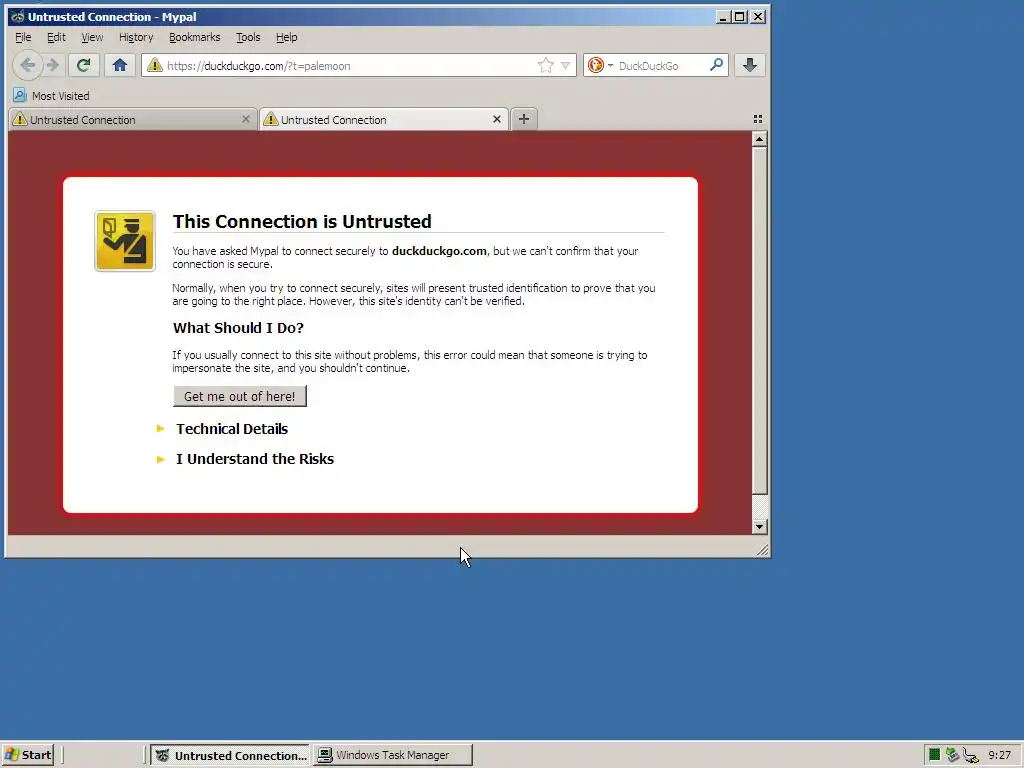This screenshot has width=1024, height=768.
Task: Close the first Untrusted Connection tab
Action: 246,119
